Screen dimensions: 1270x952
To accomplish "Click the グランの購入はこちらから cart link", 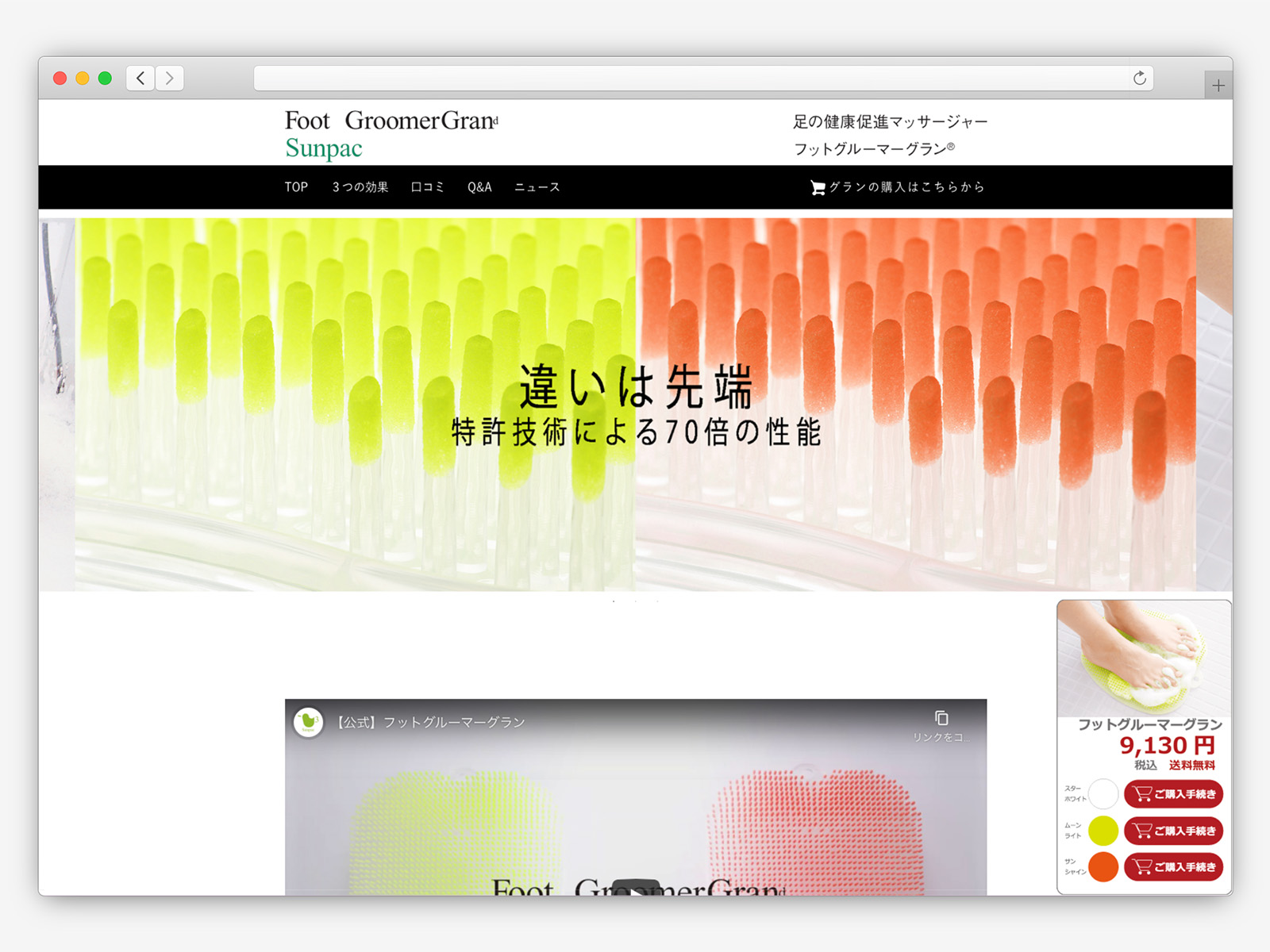I will tap(898, 187).
